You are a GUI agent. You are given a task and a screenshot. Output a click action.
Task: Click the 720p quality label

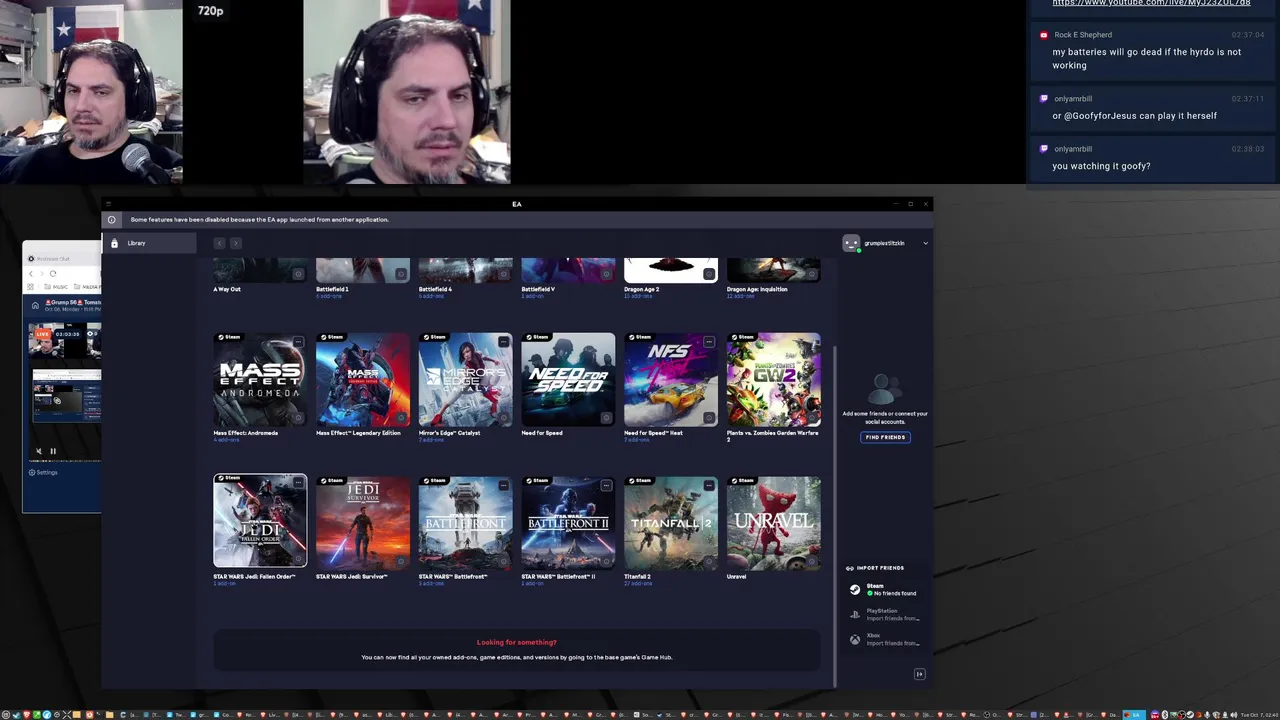[210, 11]
